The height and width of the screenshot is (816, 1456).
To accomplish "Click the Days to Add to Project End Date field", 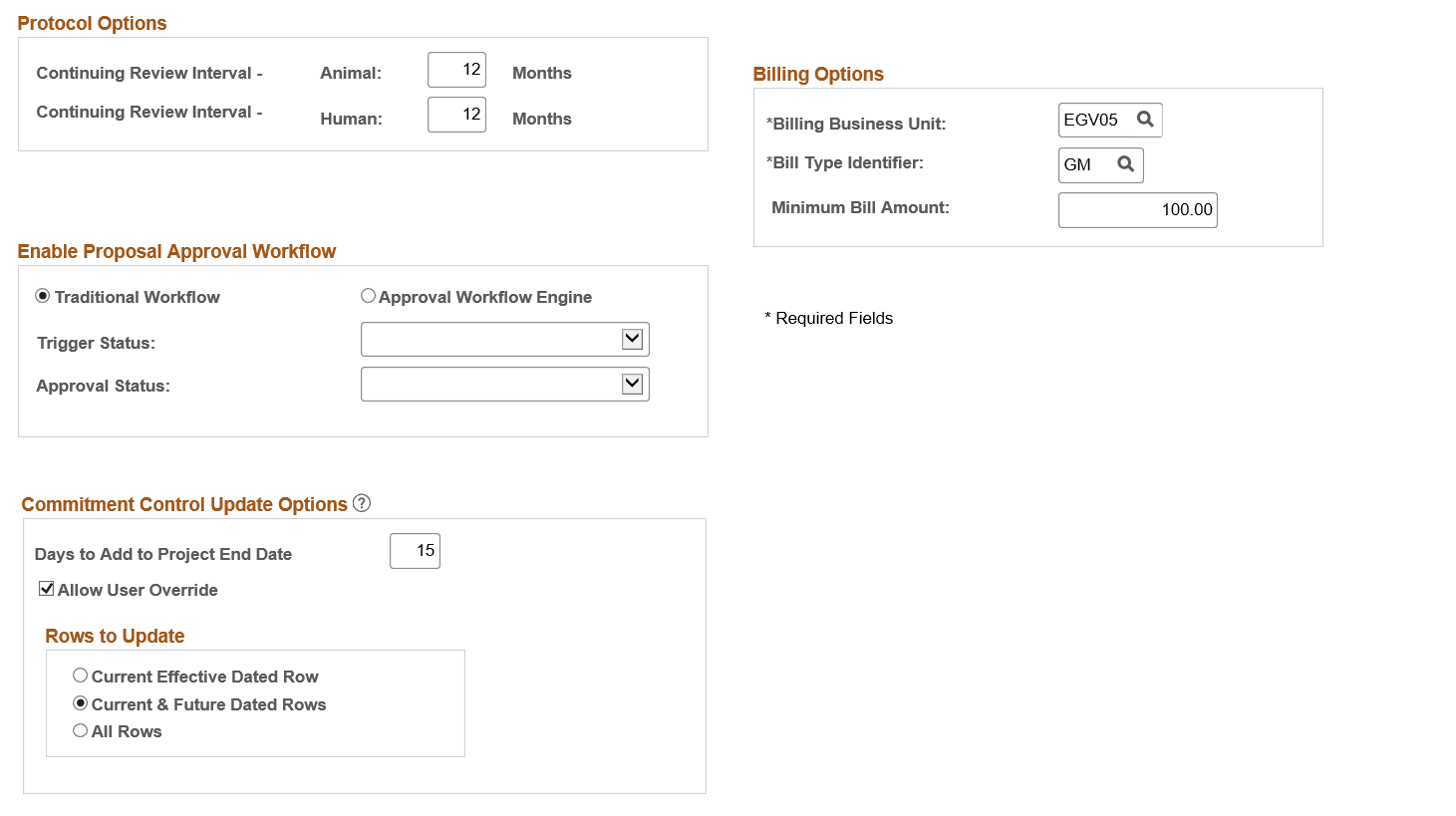I will click(x=415, y=550).
